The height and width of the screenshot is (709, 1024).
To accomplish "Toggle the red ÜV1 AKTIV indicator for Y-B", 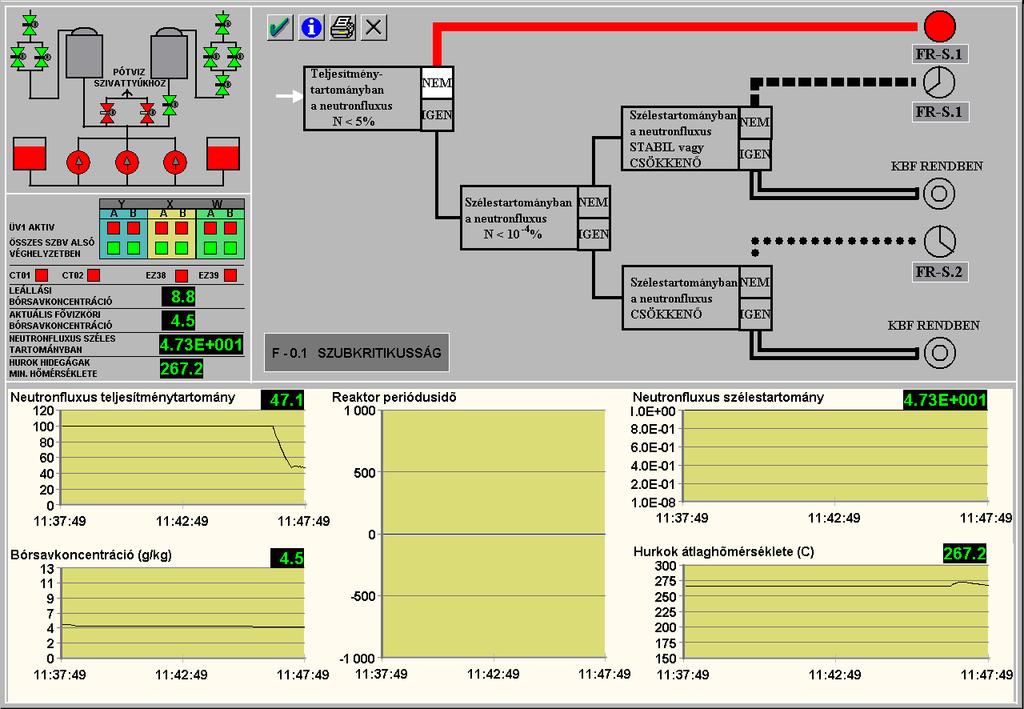I will tap(133, 228).
